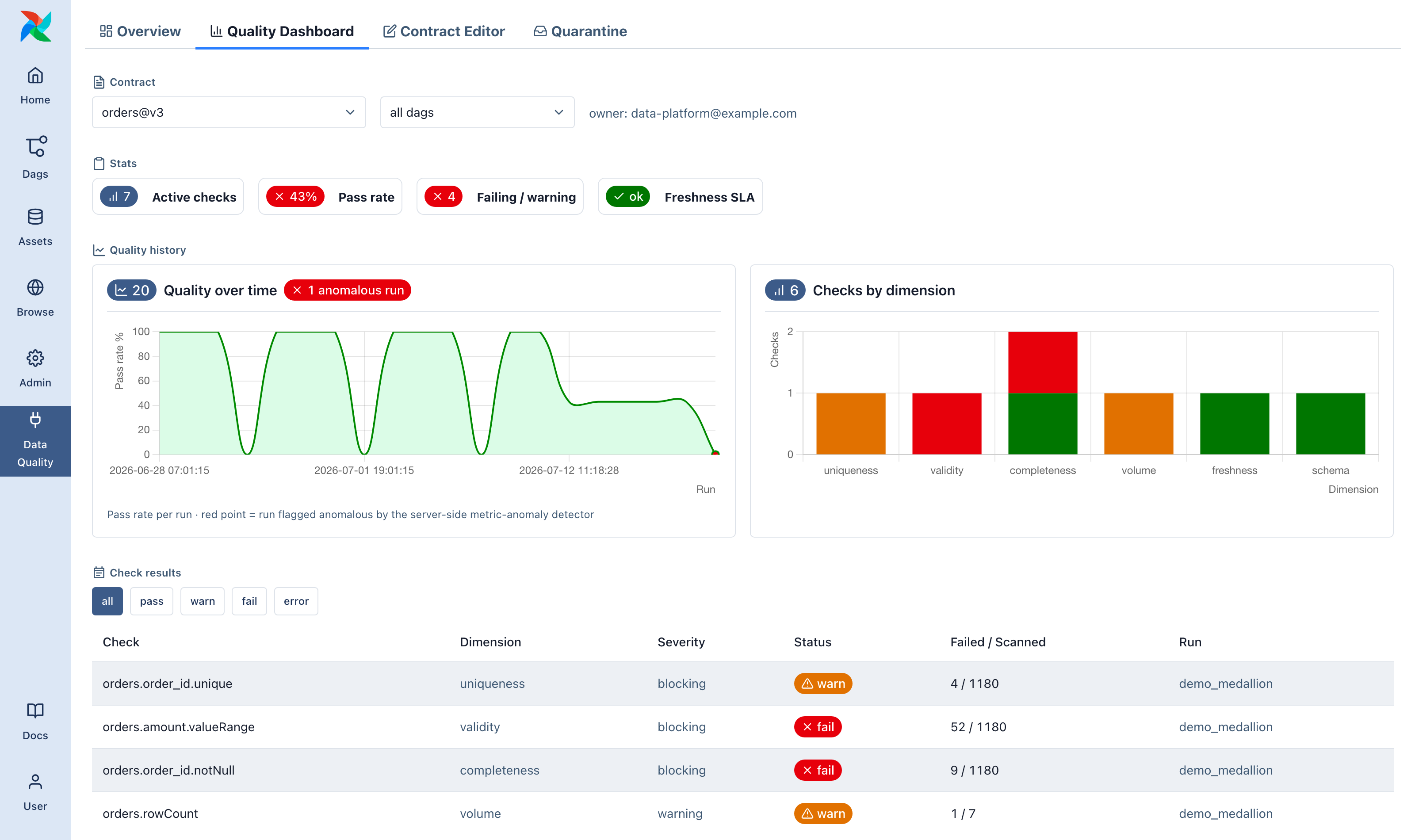This screenshot has width=1415, height=840.
Task: Filter check results by warn
Action: point(203,601)
